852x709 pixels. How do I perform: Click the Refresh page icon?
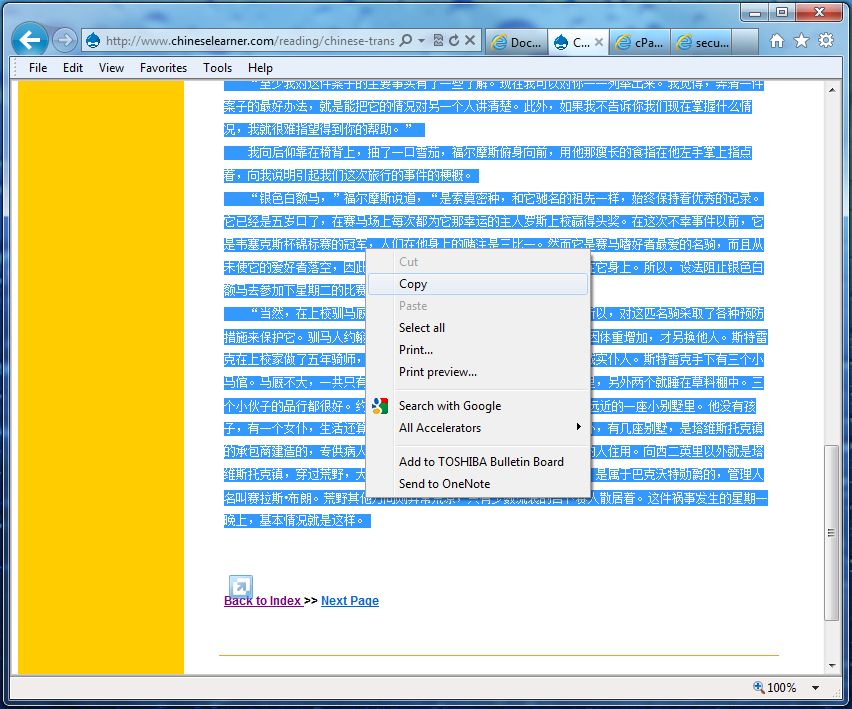tap(454, 41)
